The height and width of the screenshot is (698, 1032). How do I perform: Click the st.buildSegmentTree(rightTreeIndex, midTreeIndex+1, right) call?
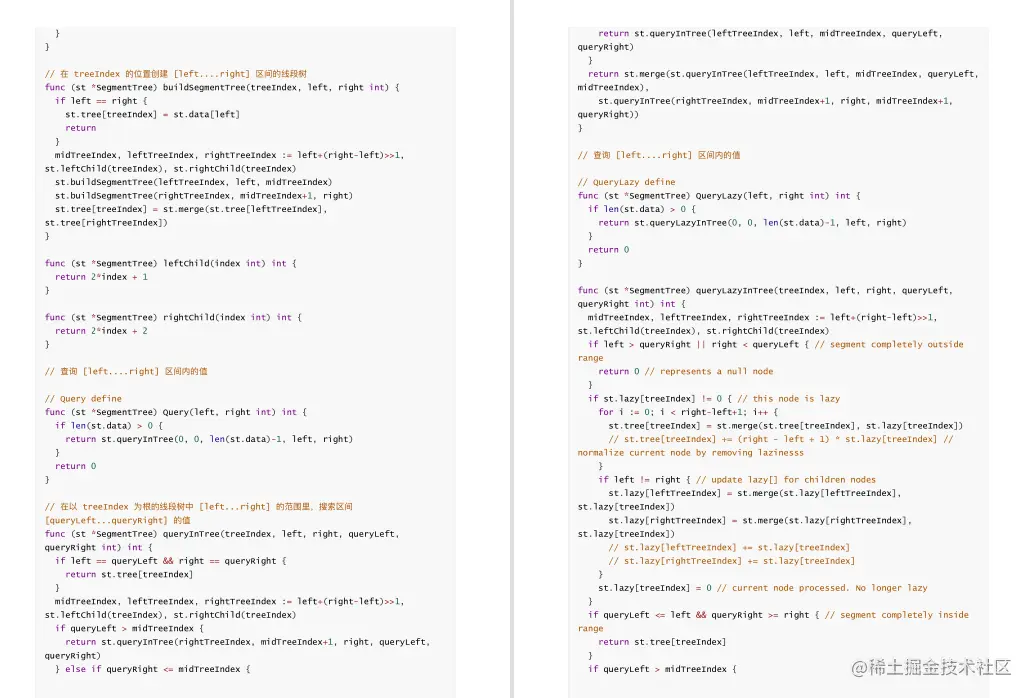[204, 195]
